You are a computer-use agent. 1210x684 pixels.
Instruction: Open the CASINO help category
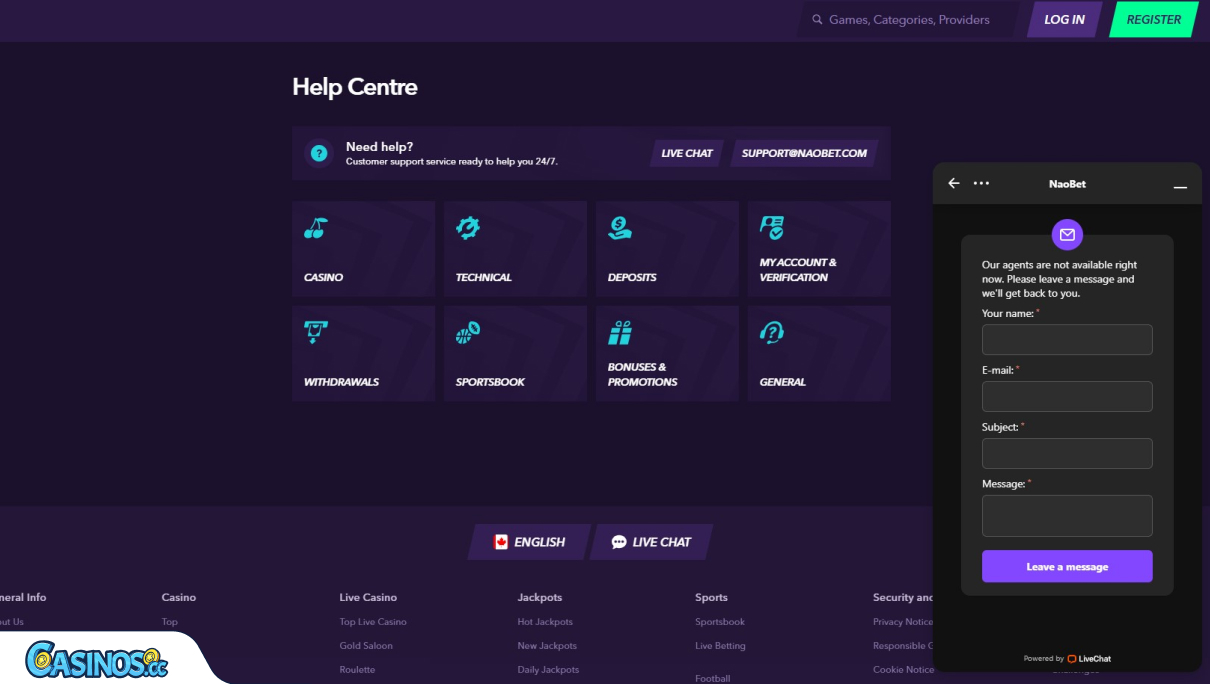click(x=363, y=249)
